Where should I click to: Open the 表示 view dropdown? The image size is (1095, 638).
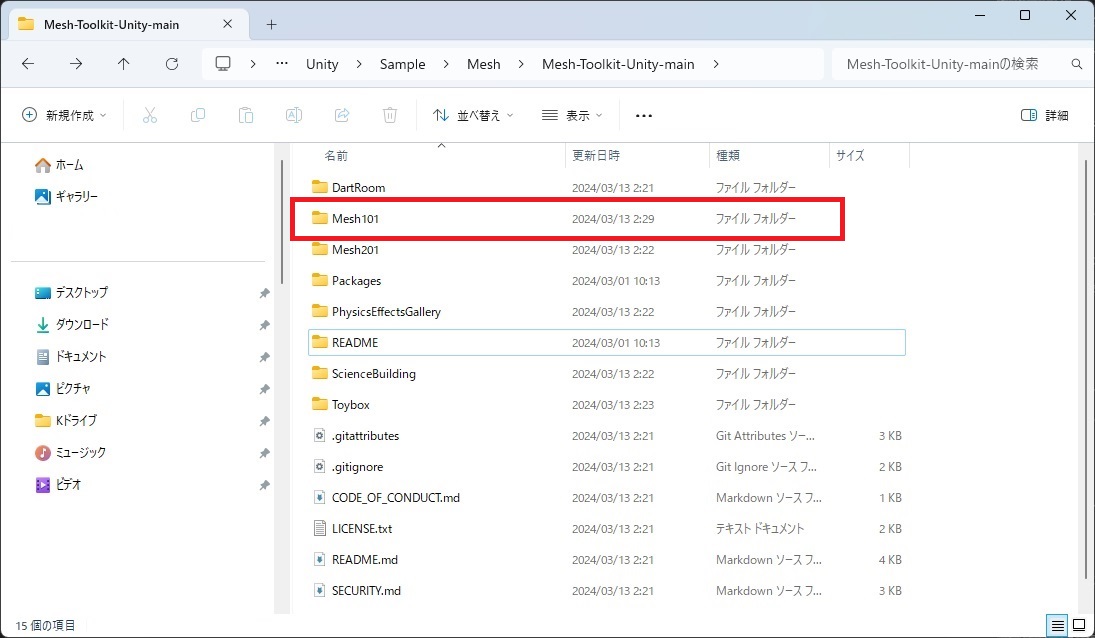572,115
